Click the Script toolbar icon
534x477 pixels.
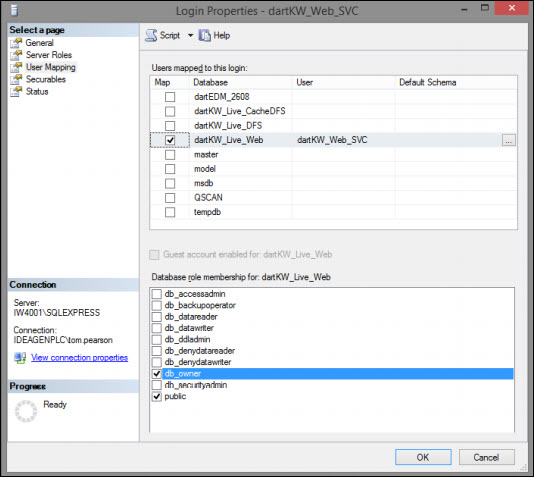pos(151,35)
